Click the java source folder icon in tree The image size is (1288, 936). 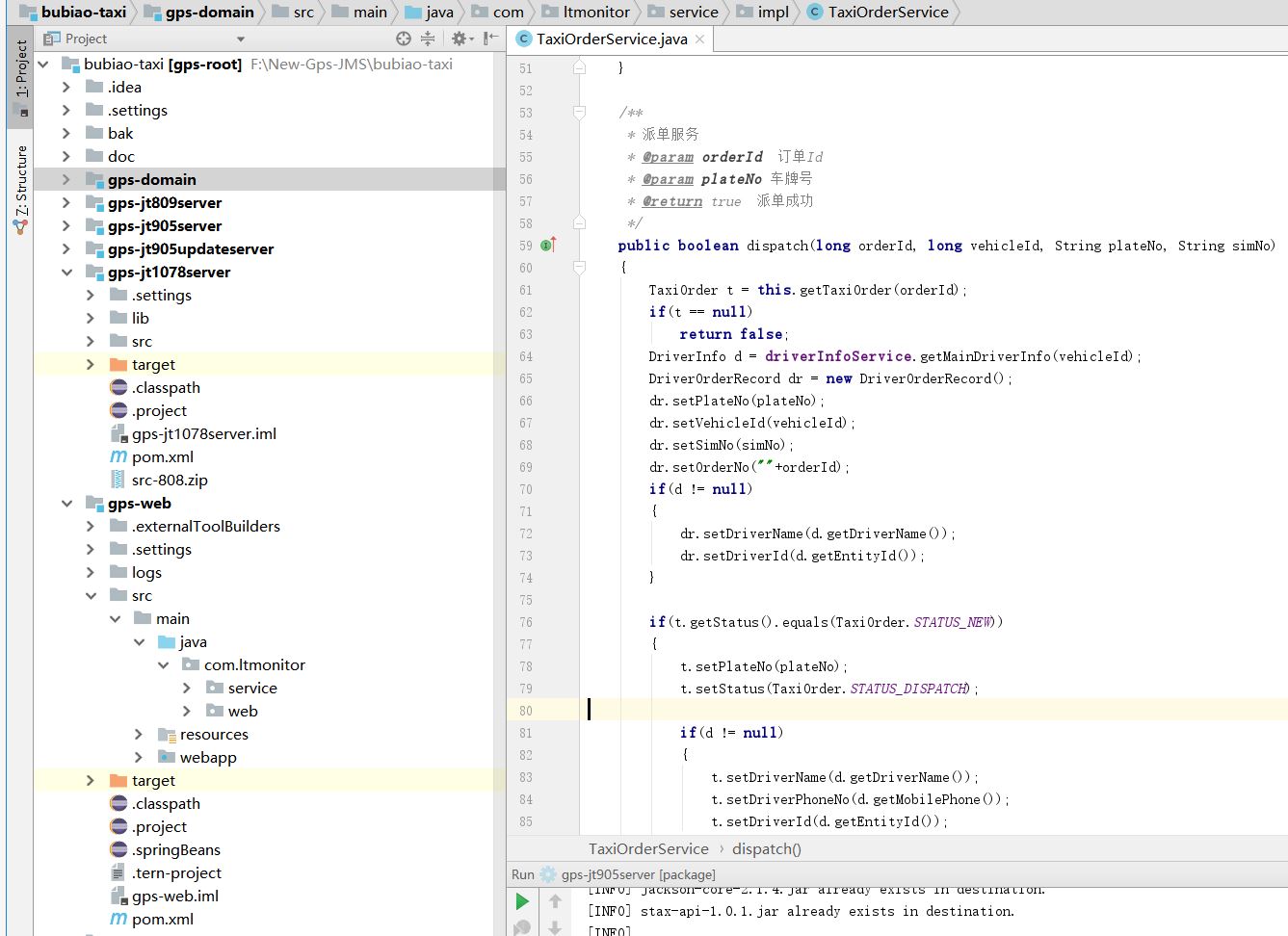point(167,641)
